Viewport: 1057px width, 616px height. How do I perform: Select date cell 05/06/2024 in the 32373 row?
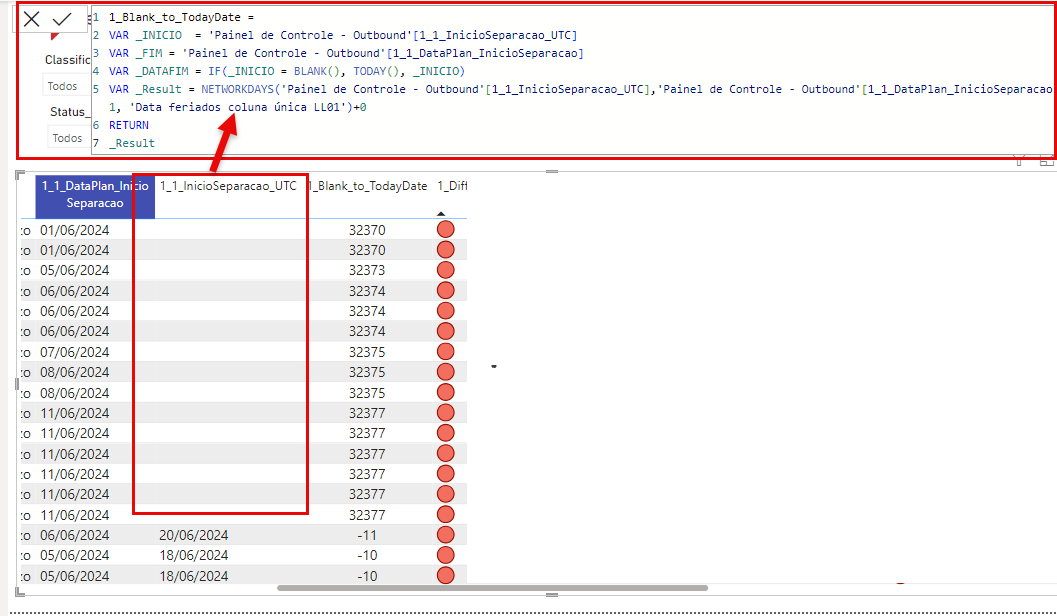pos(75,270)
